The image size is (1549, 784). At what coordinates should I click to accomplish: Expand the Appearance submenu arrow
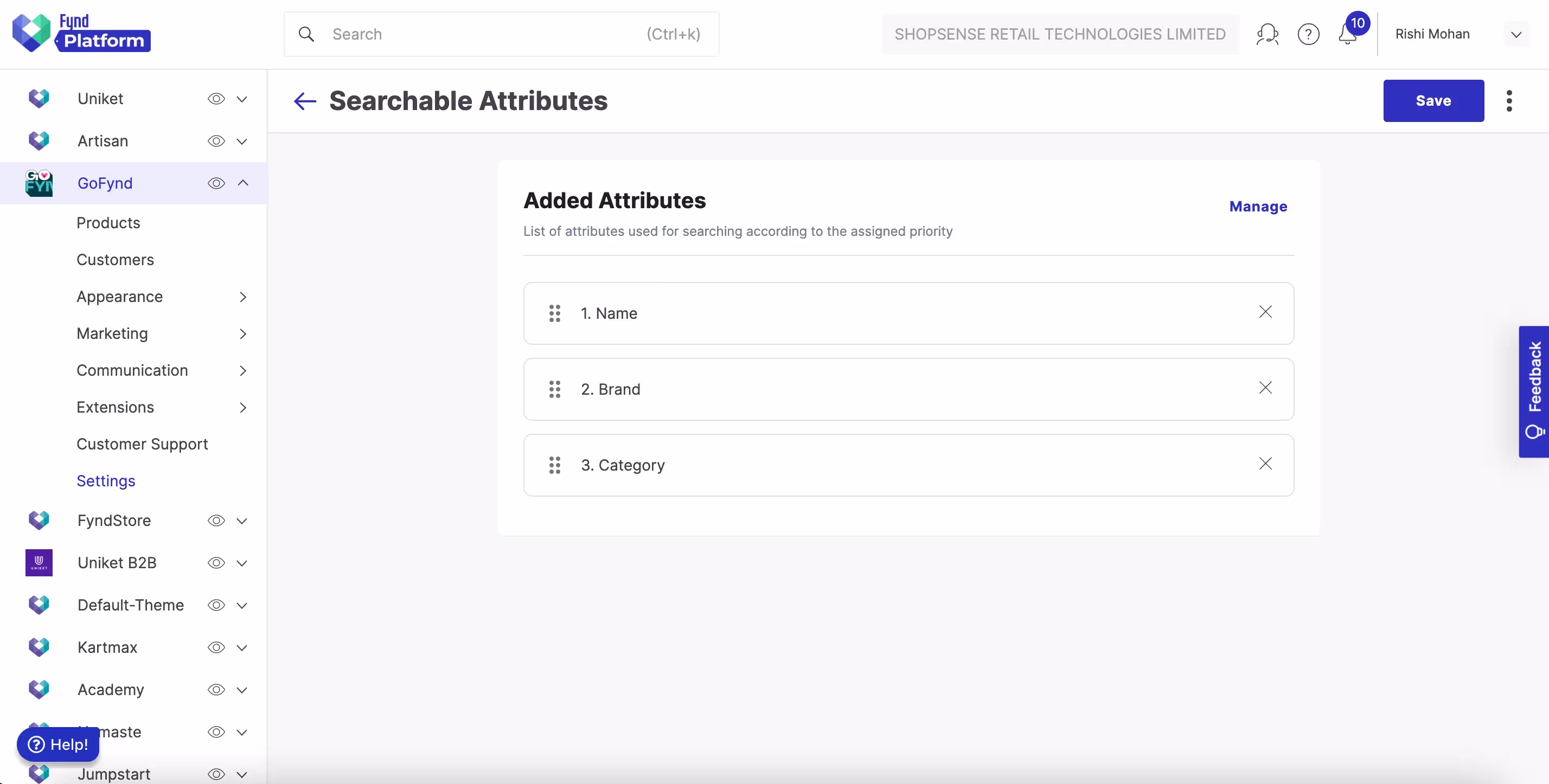242,297
